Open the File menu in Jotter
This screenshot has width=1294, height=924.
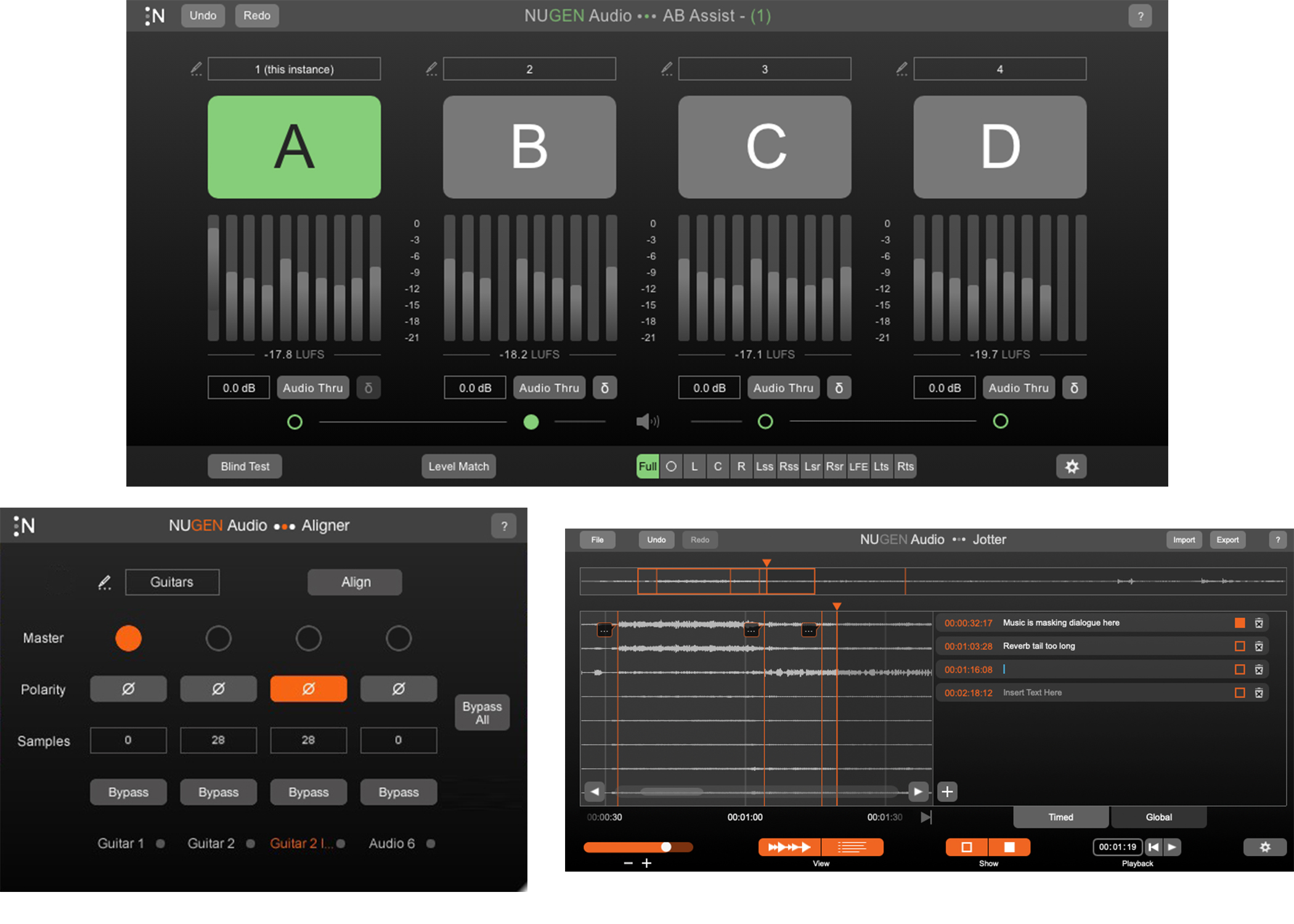596,539
